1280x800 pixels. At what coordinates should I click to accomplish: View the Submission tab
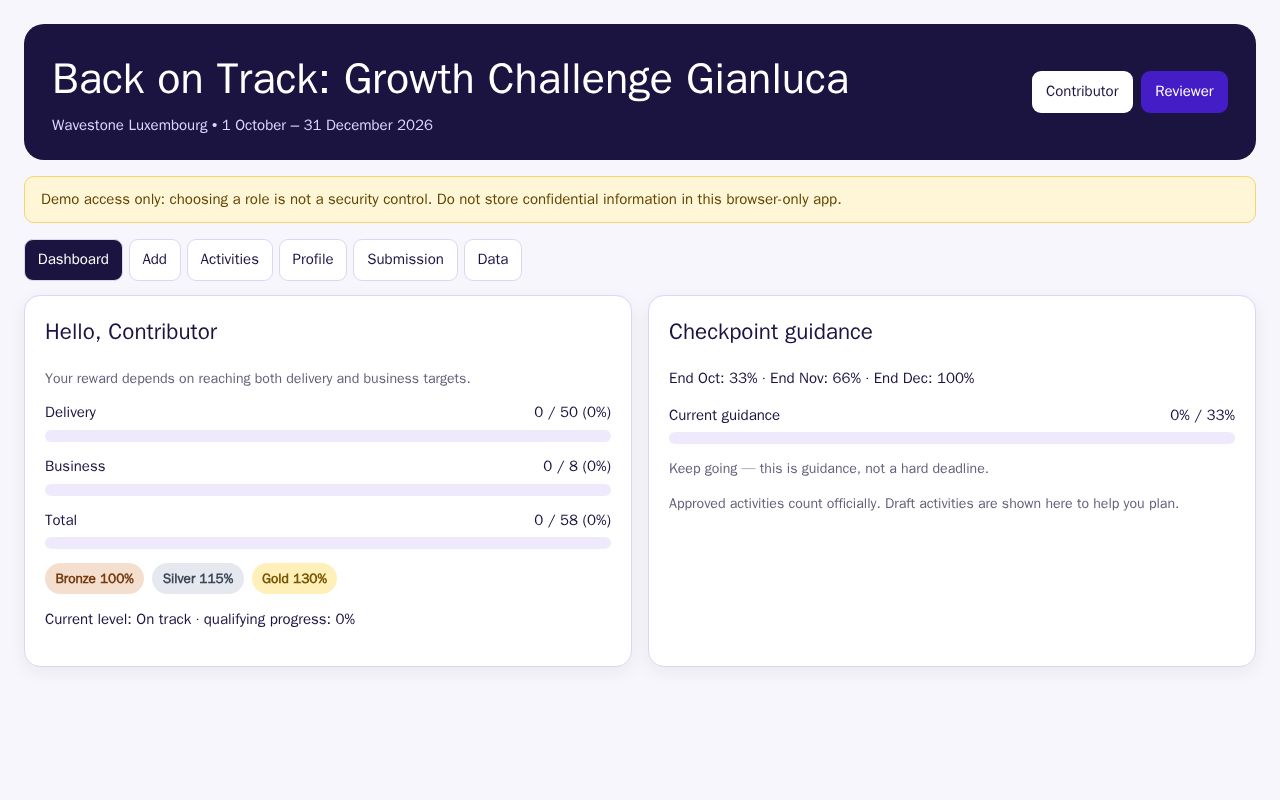(x=405, y=260)
